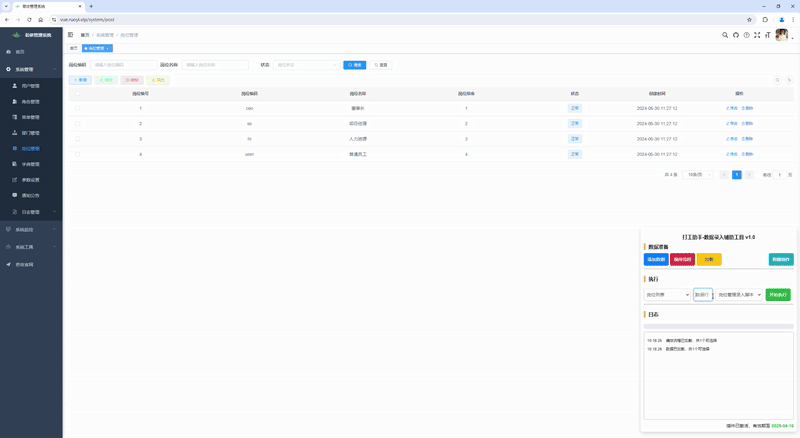Select the checkbox for the user row
800x438 pixels.
pyautogui.click(x=78, y=154)
